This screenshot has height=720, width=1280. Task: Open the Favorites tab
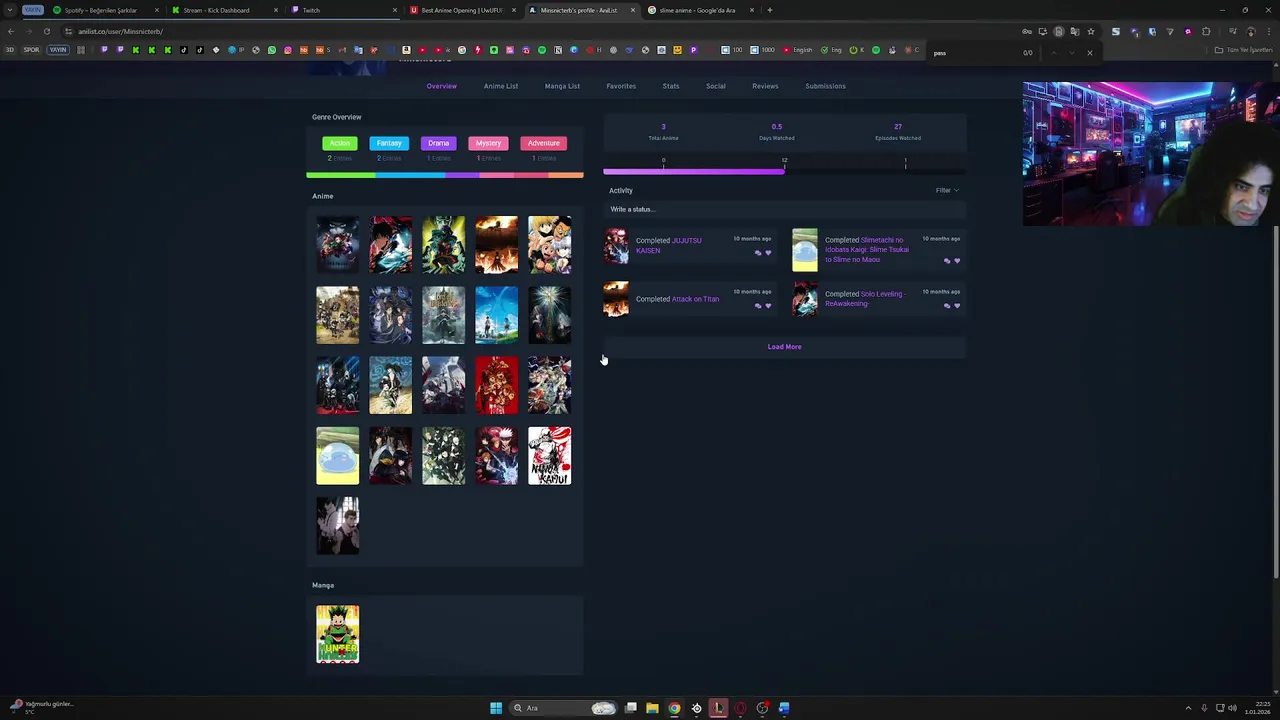pyautogui.click(x=621, y=86)
